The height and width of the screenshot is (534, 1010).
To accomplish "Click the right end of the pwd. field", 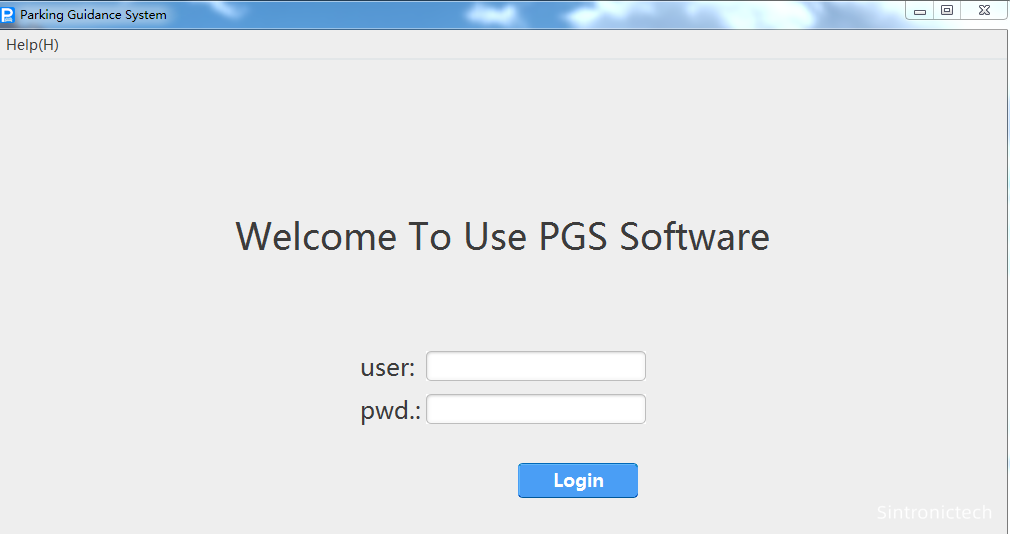I will point(632,409).
